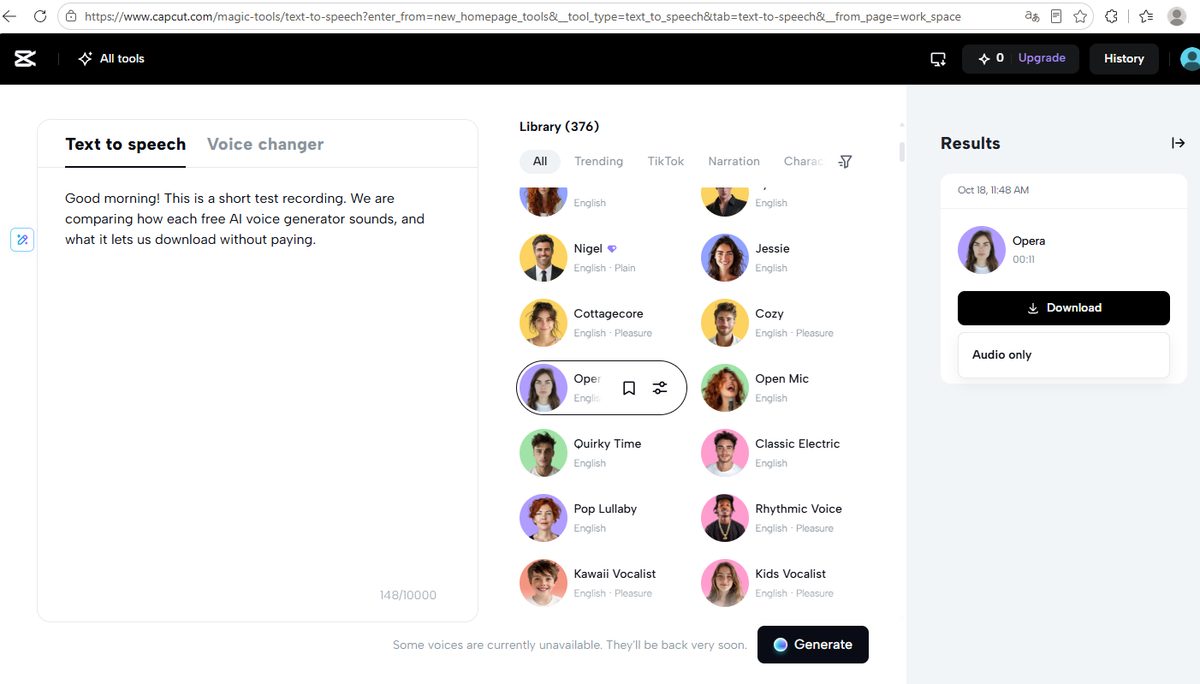Click the Library (376) heading
The height and width of the screenshot is (684, 1200).
coord(559,126)
